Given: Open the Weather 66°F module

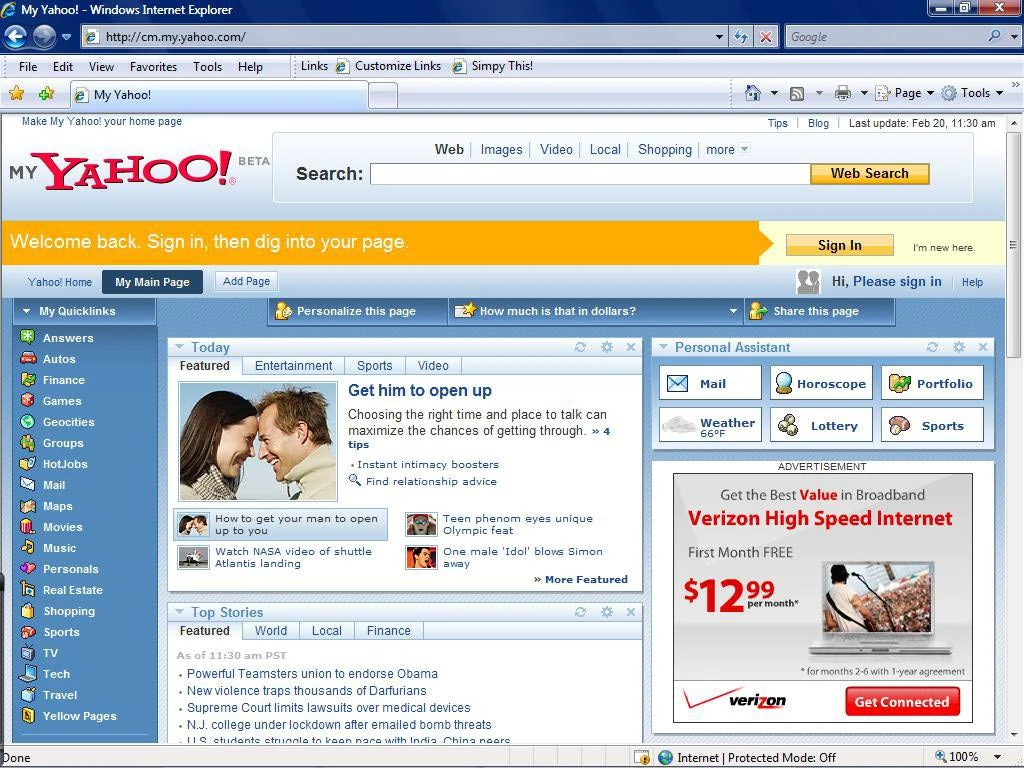Looking at the screenshot, I should click(x=709, y=424).
